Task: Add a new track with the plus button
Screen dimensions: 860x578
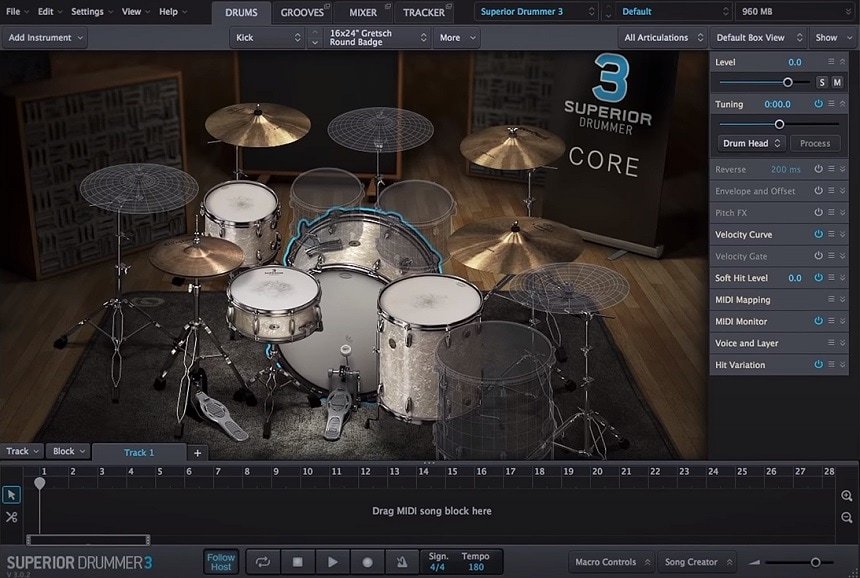Action: pyautogui.click(x=197, y=452)
